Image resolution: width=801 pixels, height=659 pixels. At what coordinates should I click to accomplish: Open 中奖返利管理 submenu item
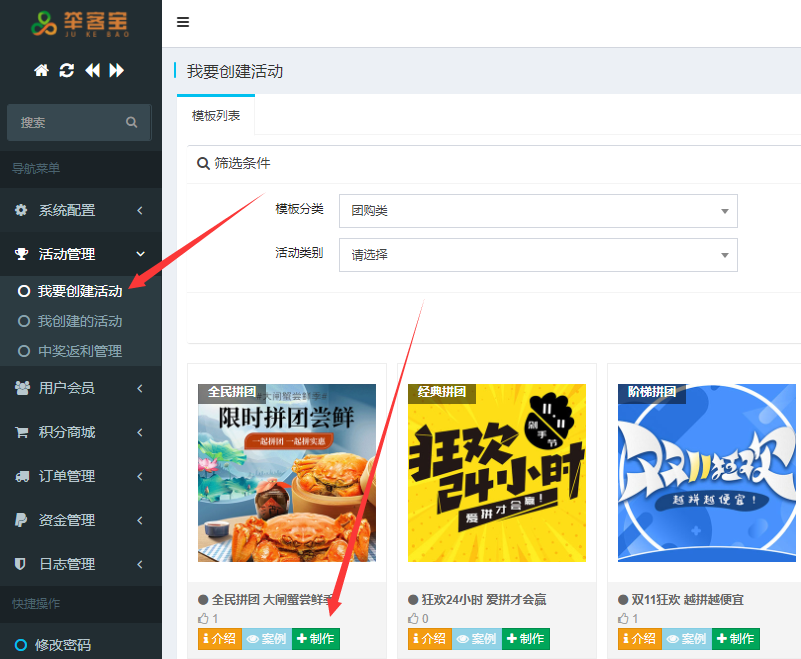(80, 351)
